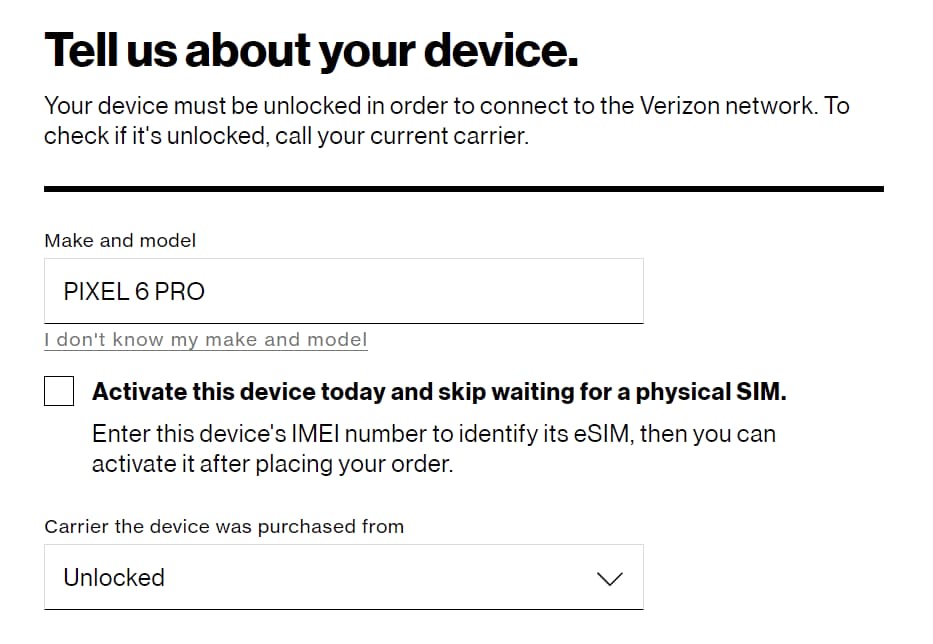933x644 pixels.
Task: Open the Unlocked carrier selector arrow
Action: pos(610,578)
